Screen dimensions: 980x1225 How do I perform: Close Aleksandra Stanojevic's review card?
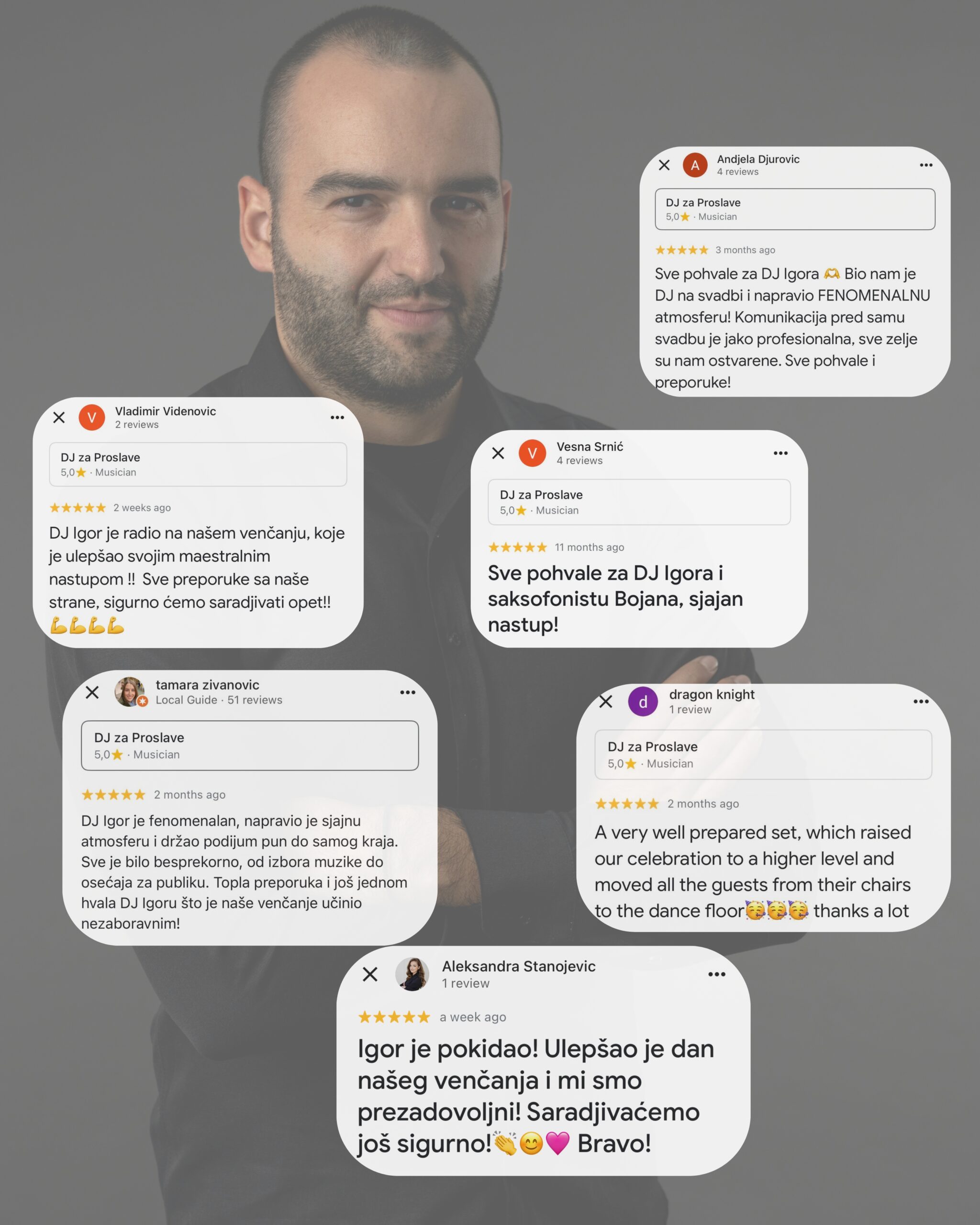tap(370, 974)
